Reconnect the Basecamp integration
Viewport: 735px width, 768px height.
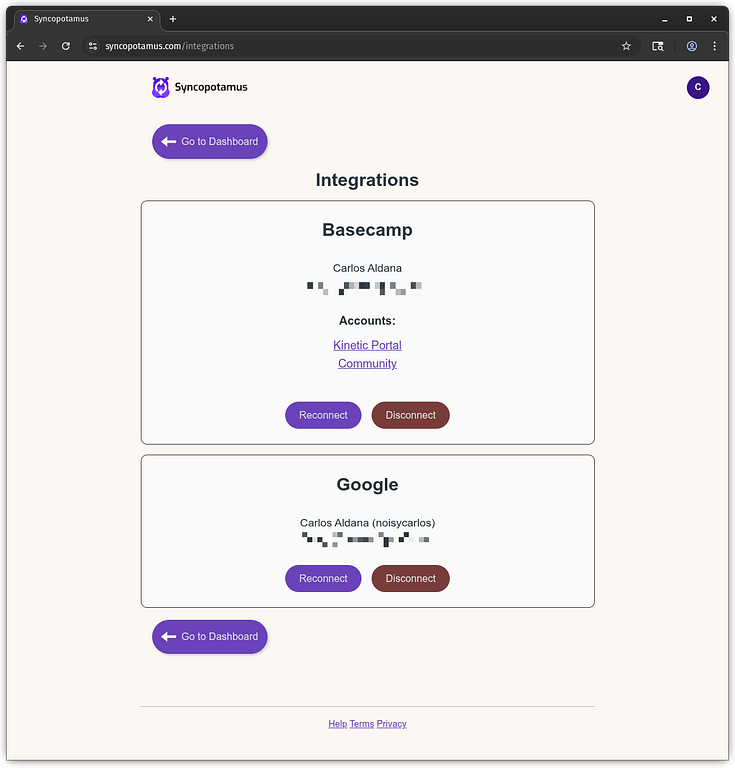coord(323,415)
